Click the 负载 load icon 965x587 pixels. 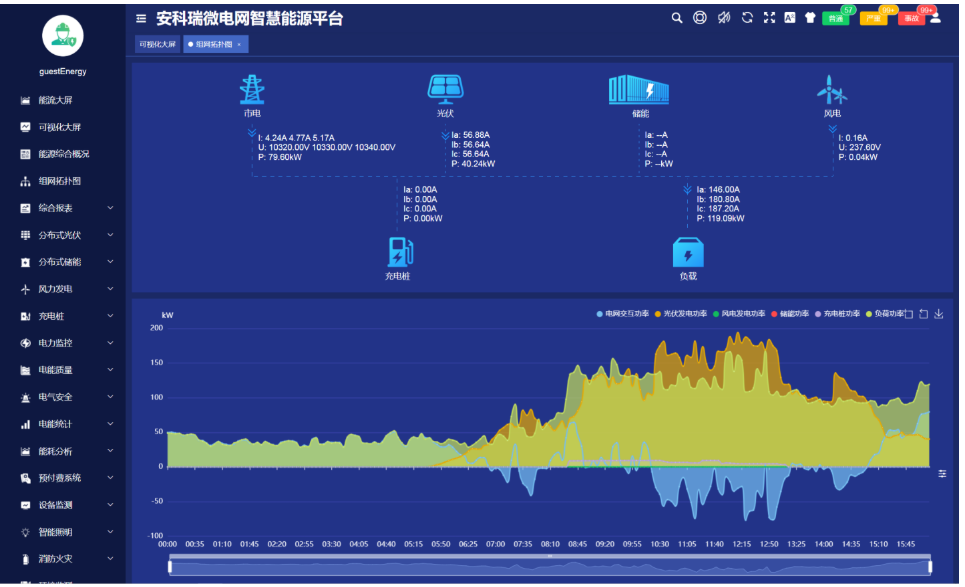[688, 252]
